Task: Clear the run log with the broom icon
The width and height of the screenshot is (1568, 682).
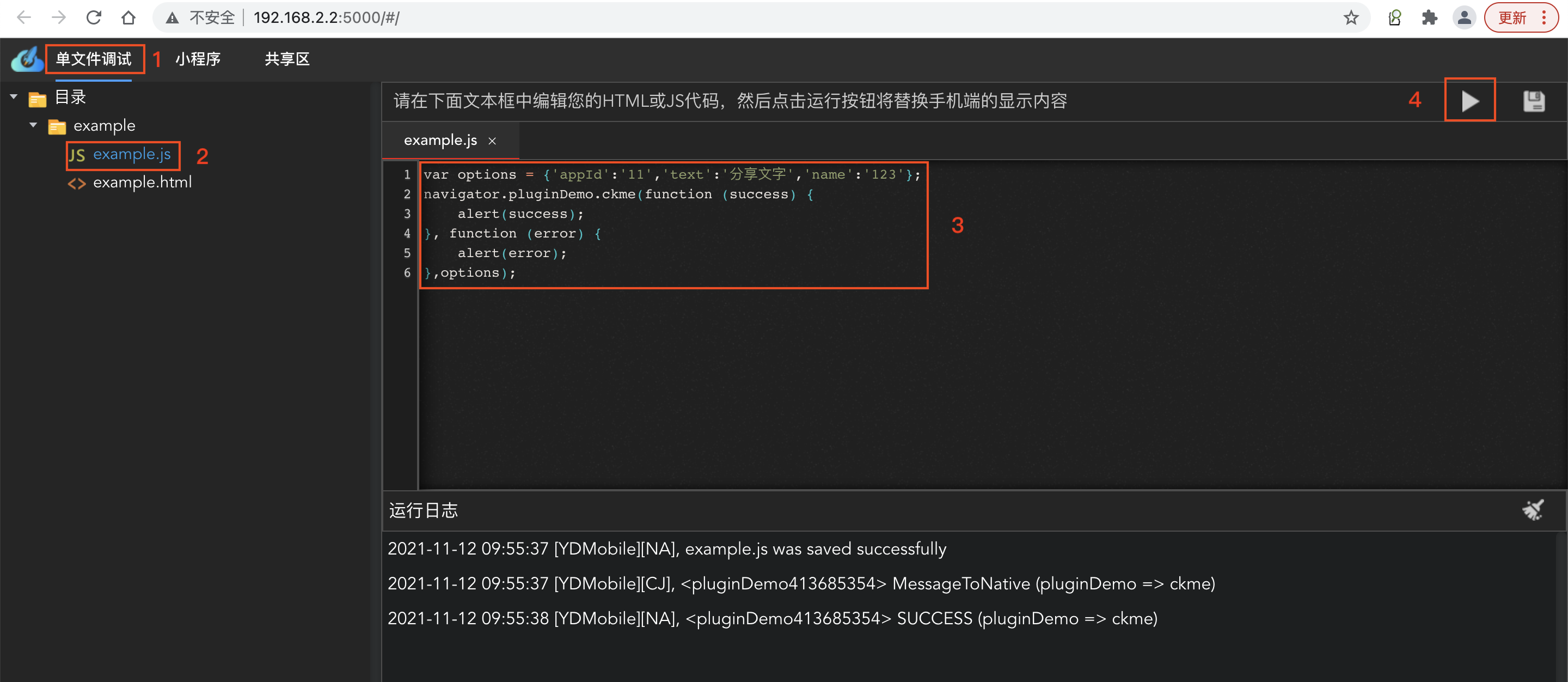Action: coord(1533,510)
